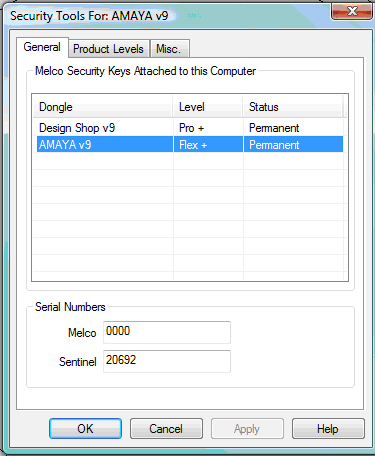This screenshot has width=375, height=456.
Task: Click the Status column header
Action: (x=293, y=107)
